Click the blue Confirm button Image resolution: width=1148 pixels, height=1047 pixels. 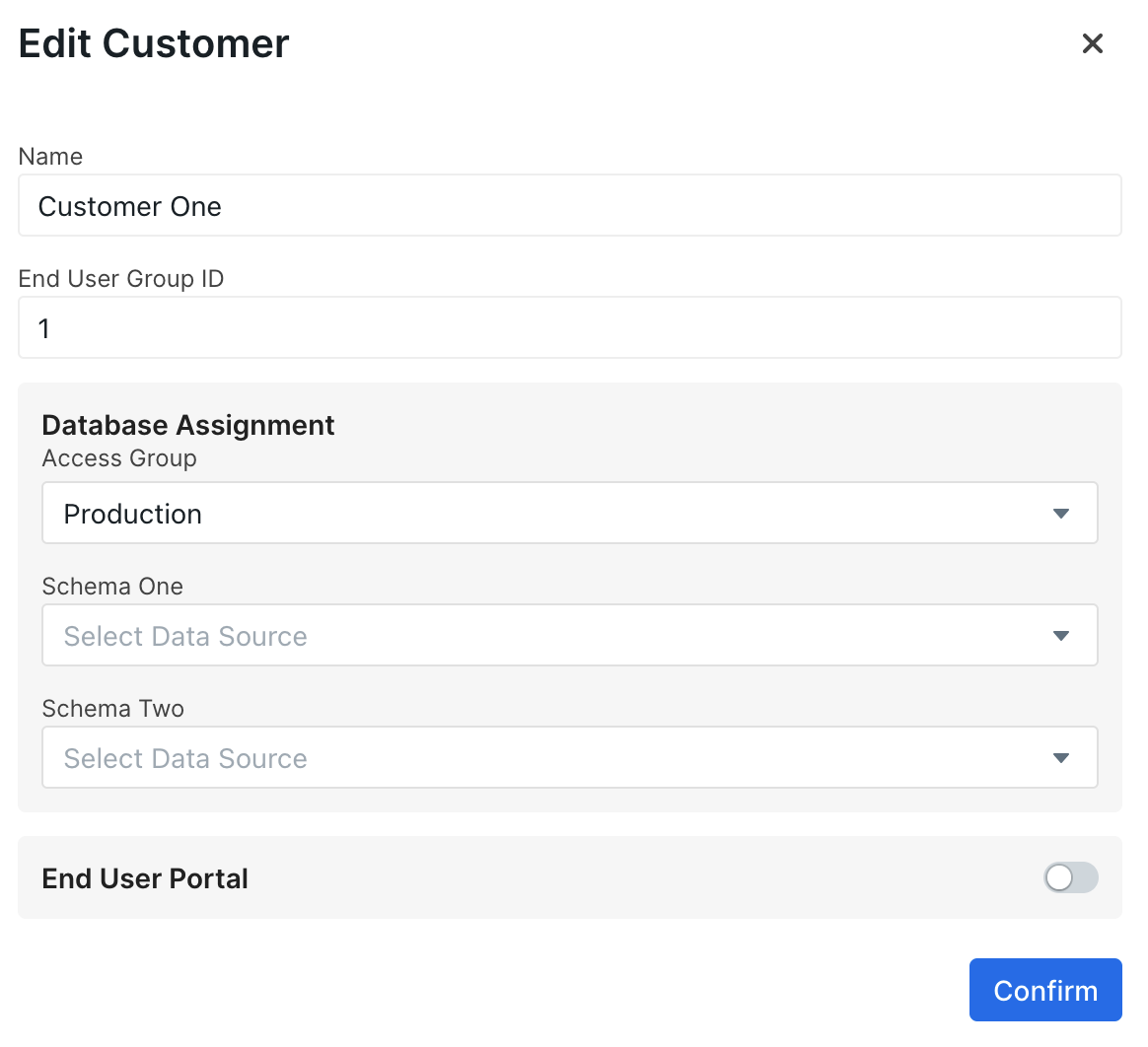[1045, 990]
